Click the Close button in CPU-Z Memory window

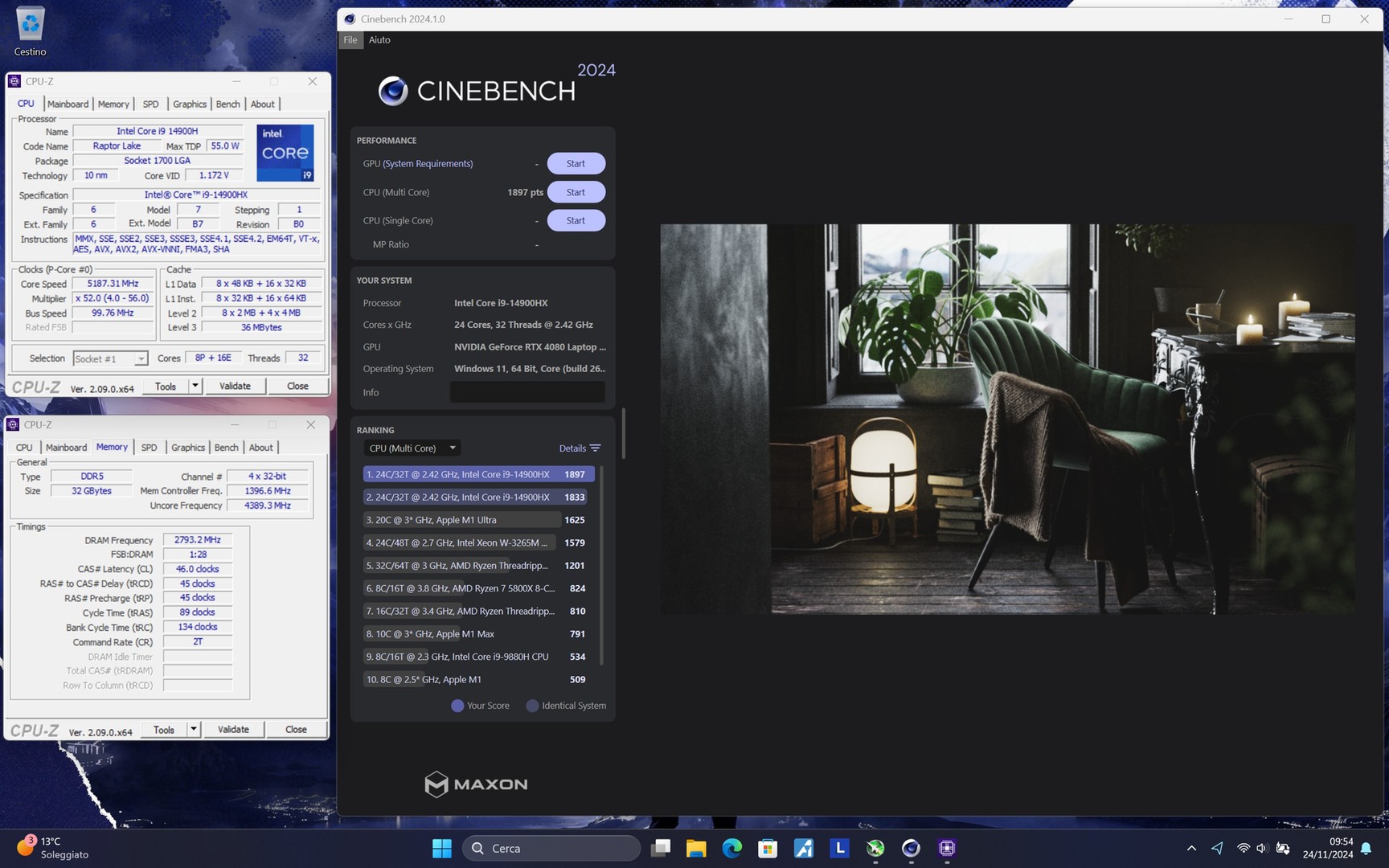pos(296,729)
